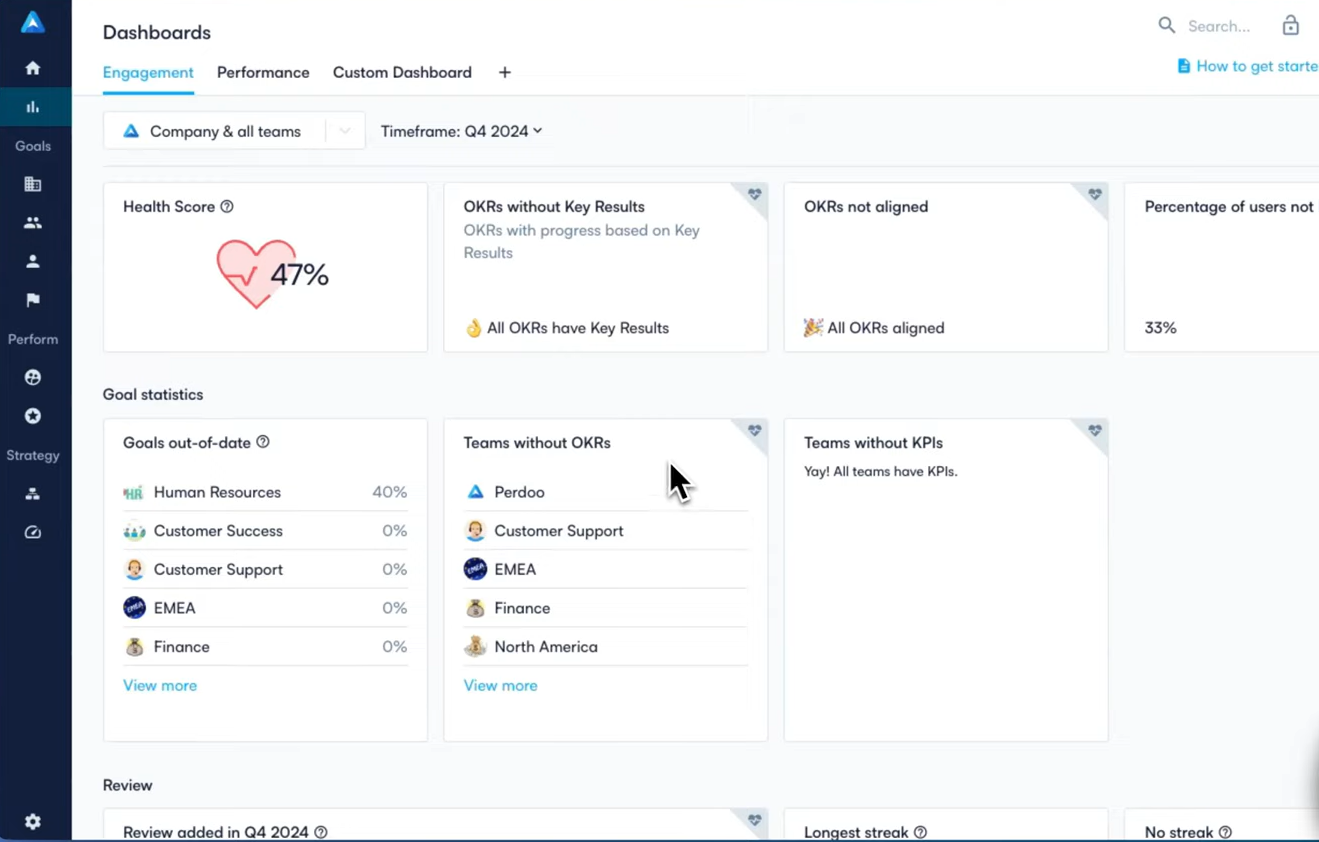Click View more under Goals out-of-date
Viewport: 1319px width, 842px height.
click(x=160, y=685)
